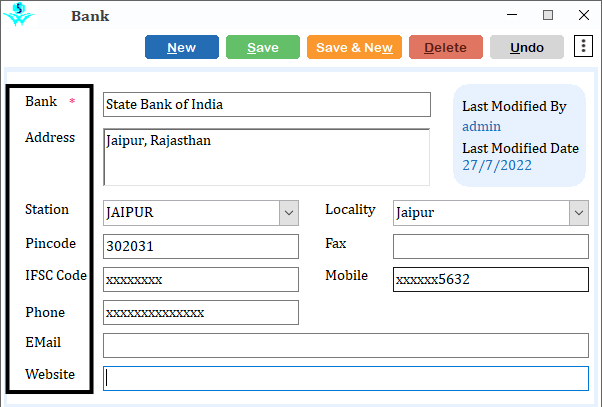Click the Mobile field label

tap(347, 276)
